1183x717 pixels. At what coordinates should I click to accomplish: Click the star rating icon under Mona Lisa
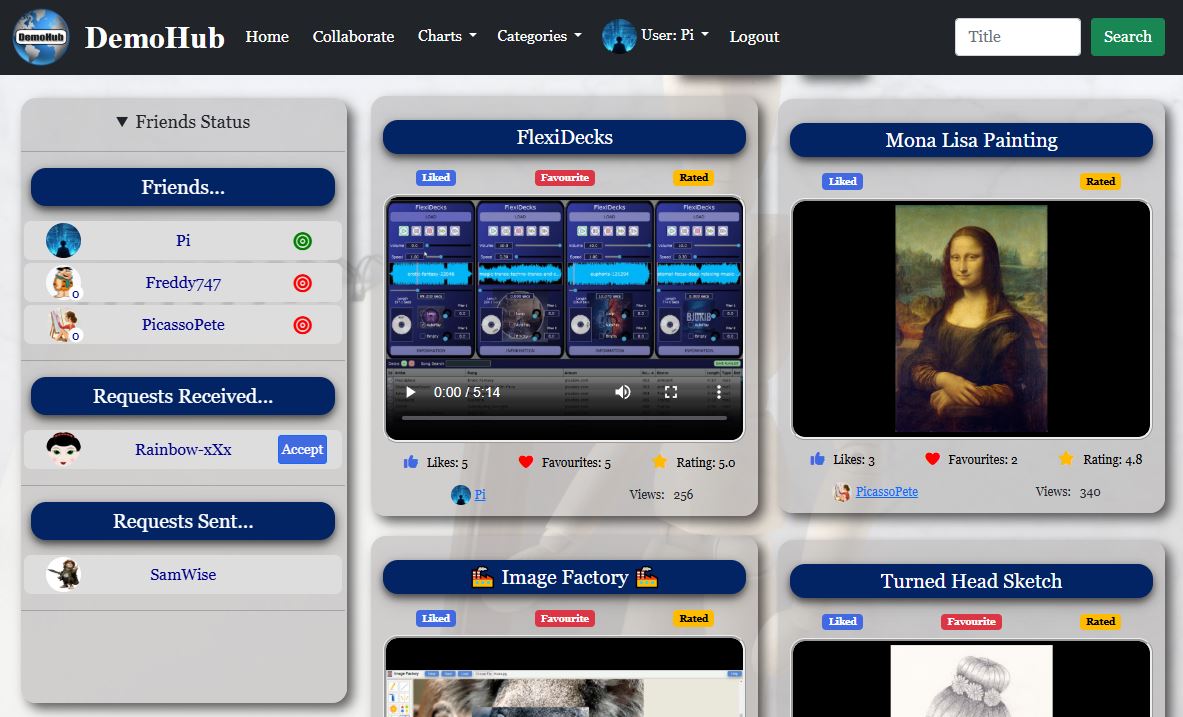(1066, 459)
